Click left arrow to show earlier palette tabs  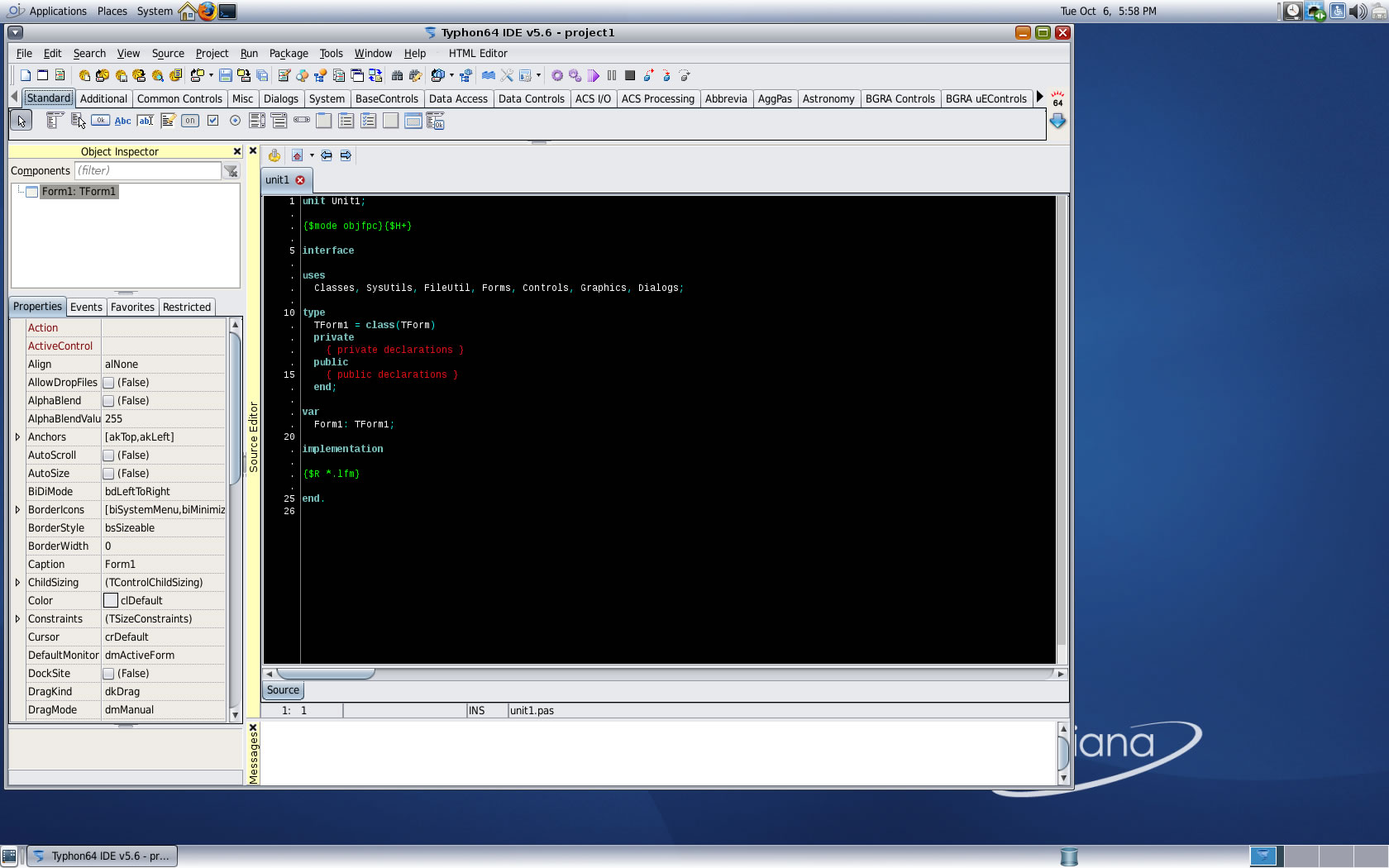[x=14, y=98]
